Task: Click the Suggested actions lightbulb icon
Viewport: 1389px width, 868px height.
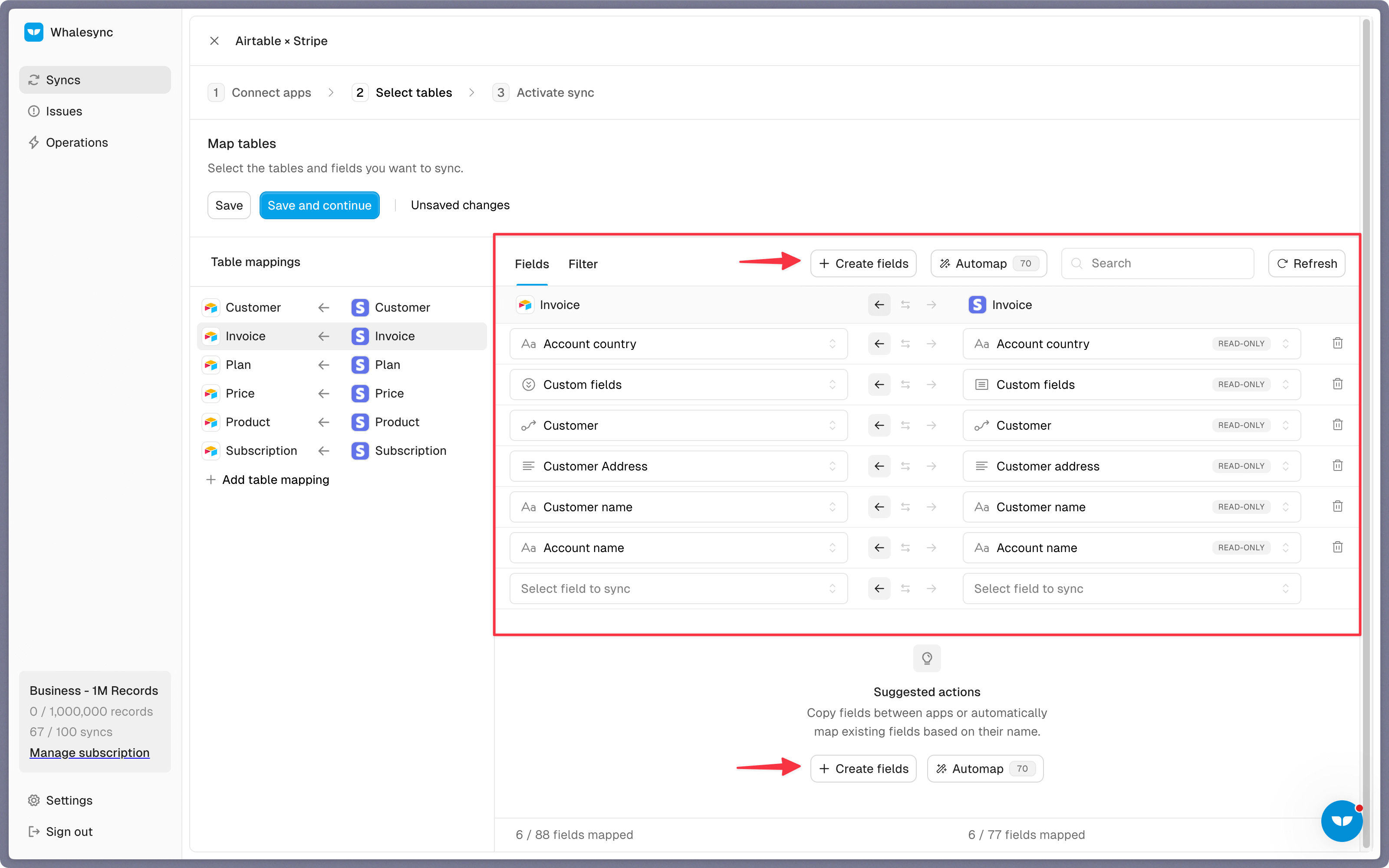Action: 927,658
